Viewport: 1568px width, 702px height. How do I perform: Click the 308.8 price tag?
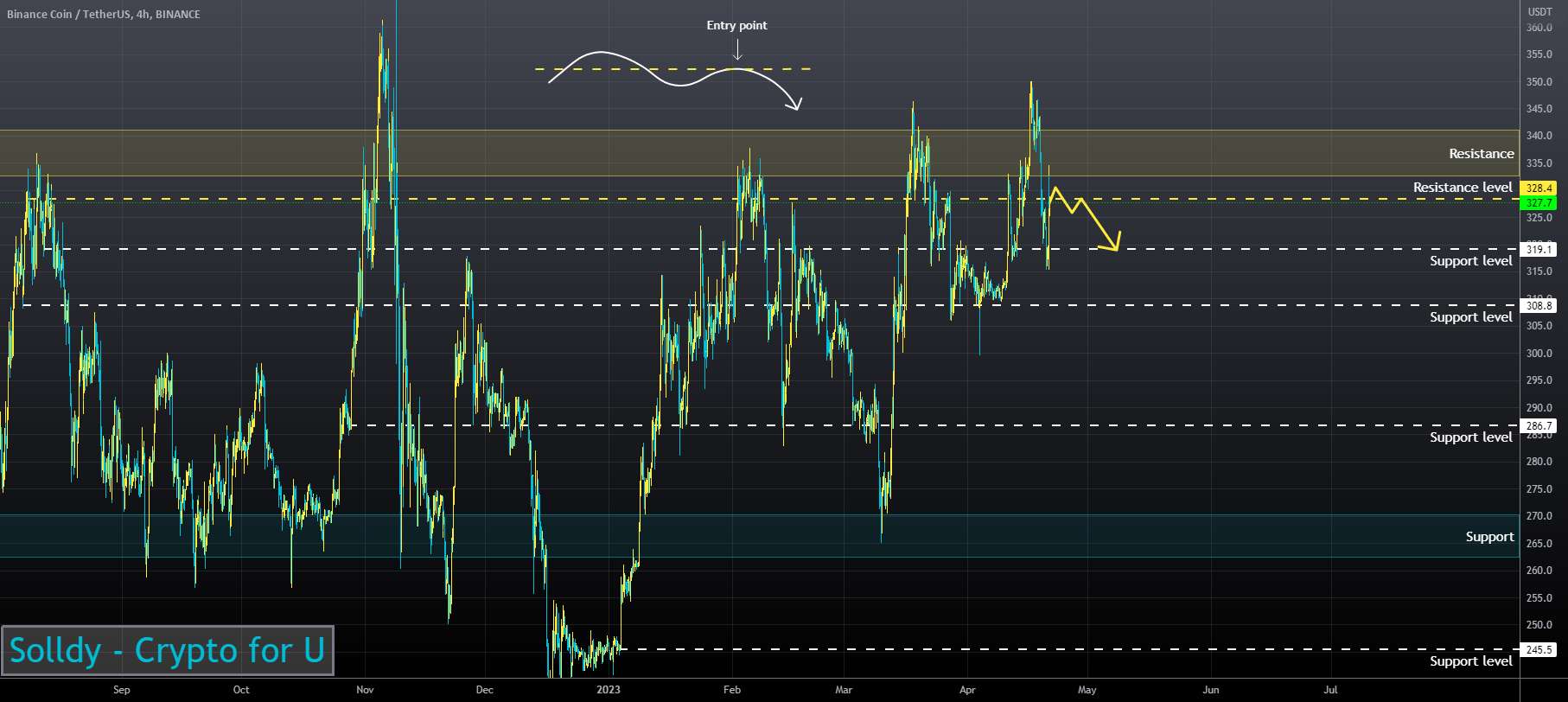[x=1539, y=306]
